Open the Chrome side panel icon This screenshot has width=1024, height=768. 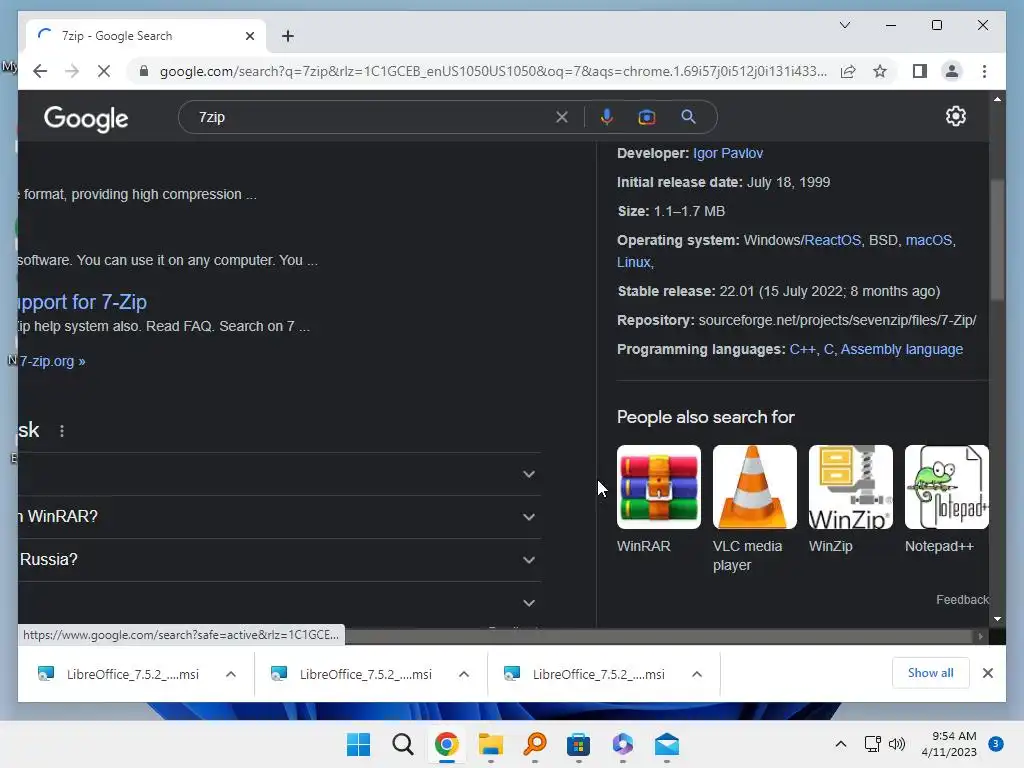tap(920, 71)
